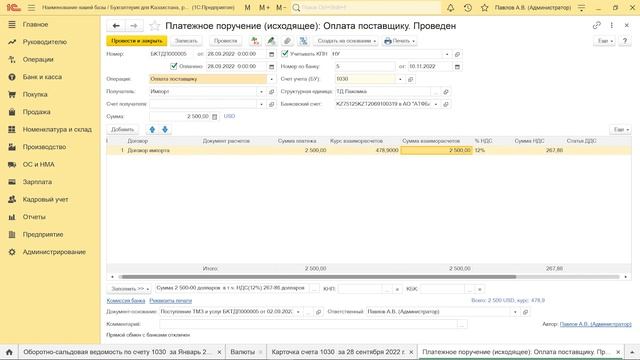The width and height of the screenshot is (640, 360).
Task: Open Заполнить dropdown button
Action: pyautogui.click(x=129, y=289)
